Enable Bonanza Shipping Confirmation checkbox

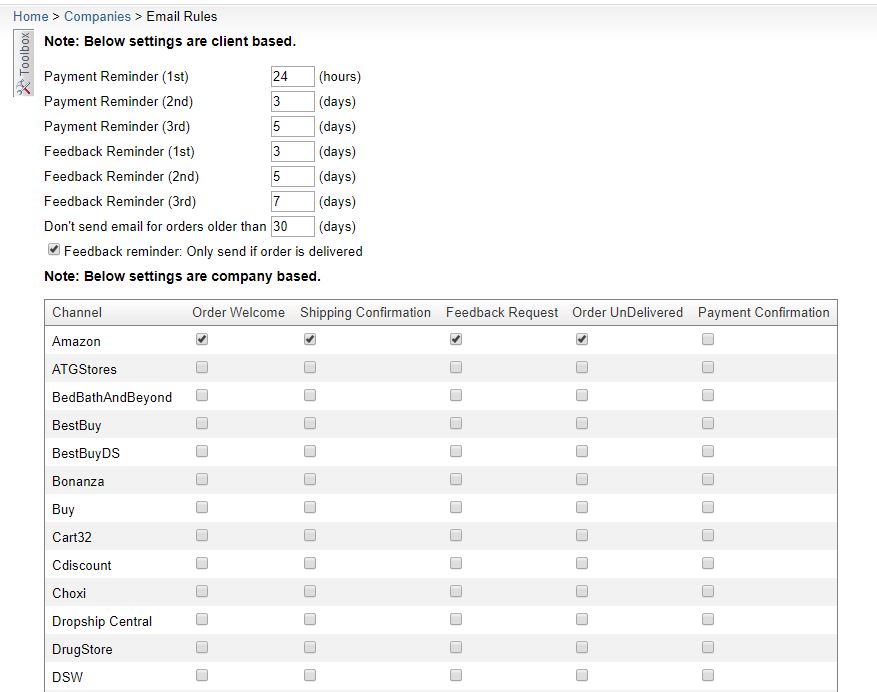310,479
